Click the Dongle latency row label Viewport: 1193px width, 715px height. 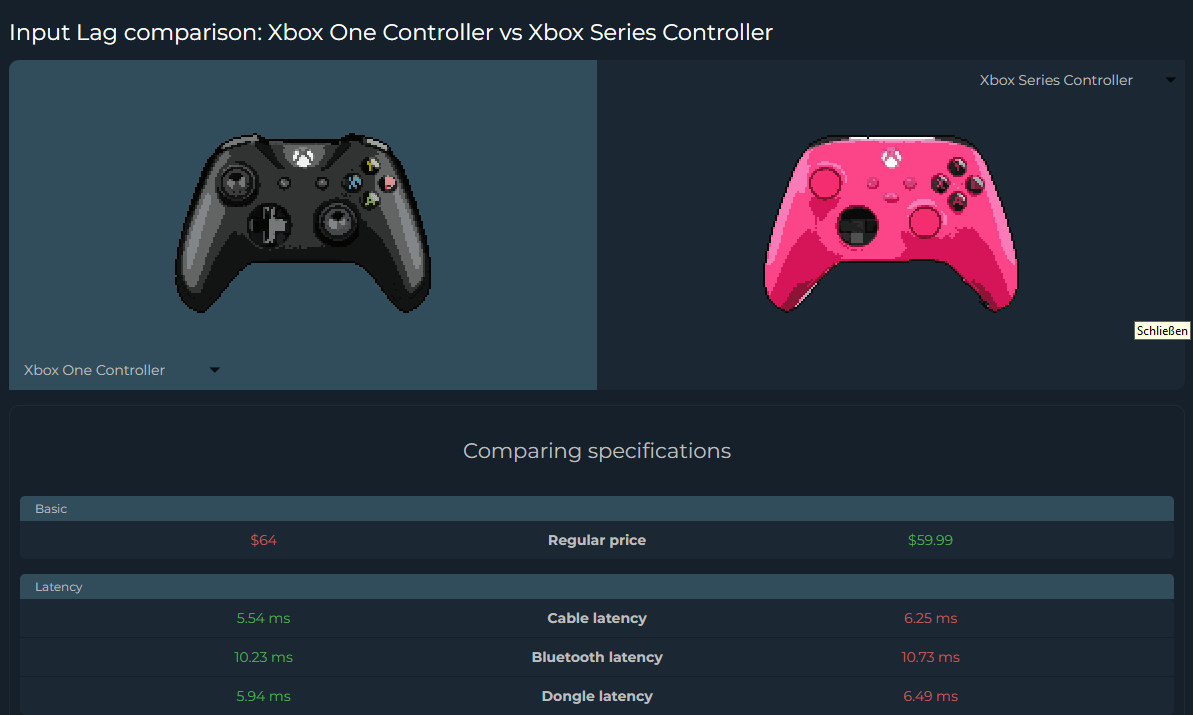(x=596, y=696)
